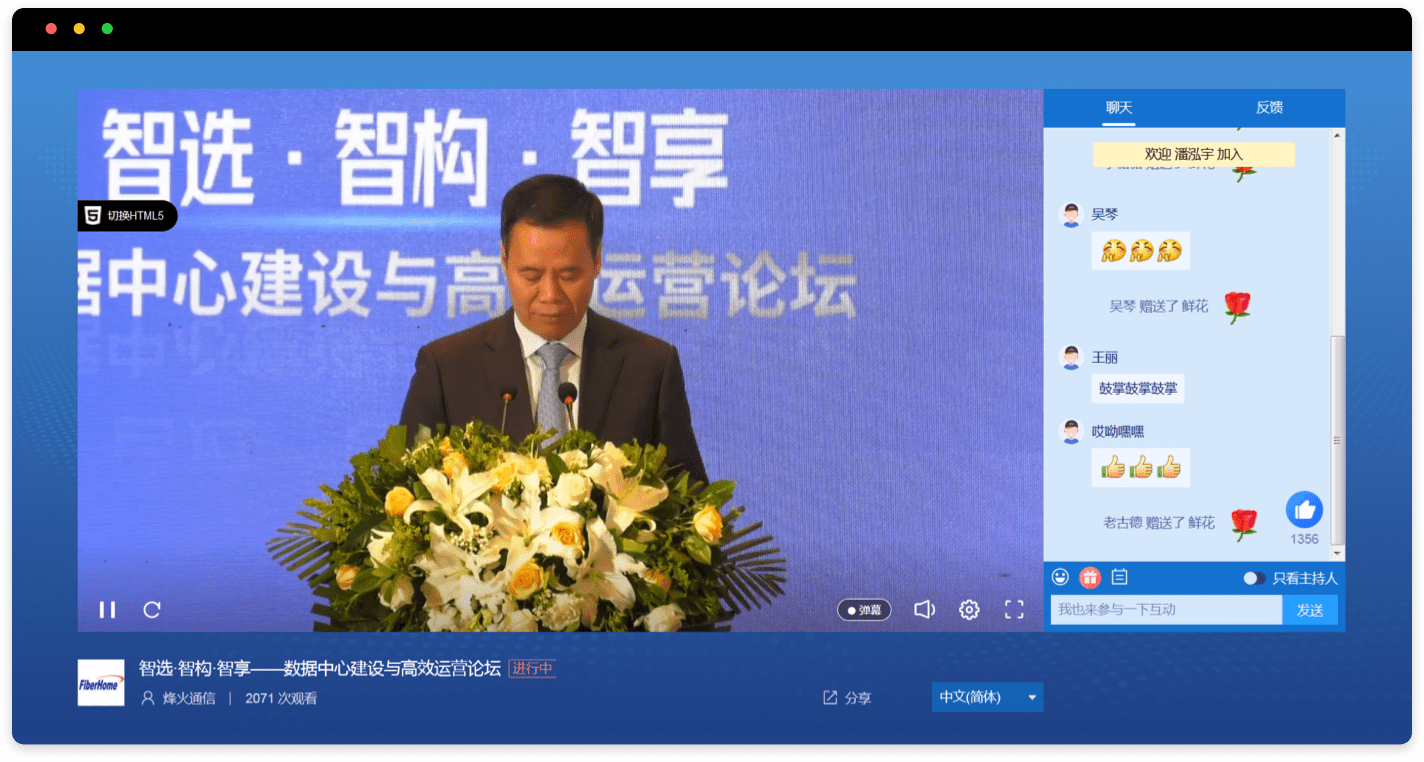The image size is (1424, 762).
Task: Mute the video volume speaker icon
Action: (924, 610)
